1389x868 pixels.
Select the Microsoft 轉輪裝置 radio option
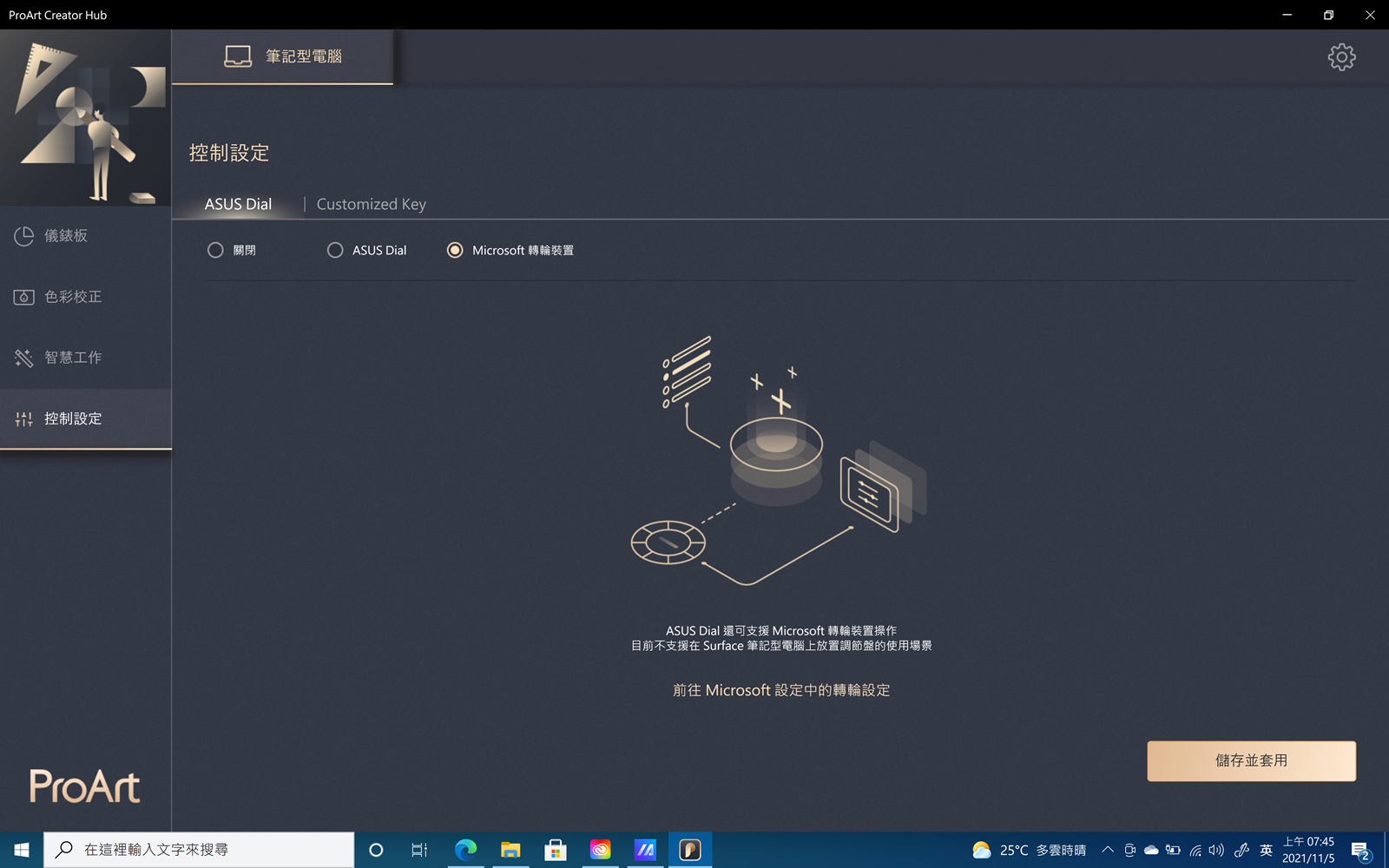[455, 250]
